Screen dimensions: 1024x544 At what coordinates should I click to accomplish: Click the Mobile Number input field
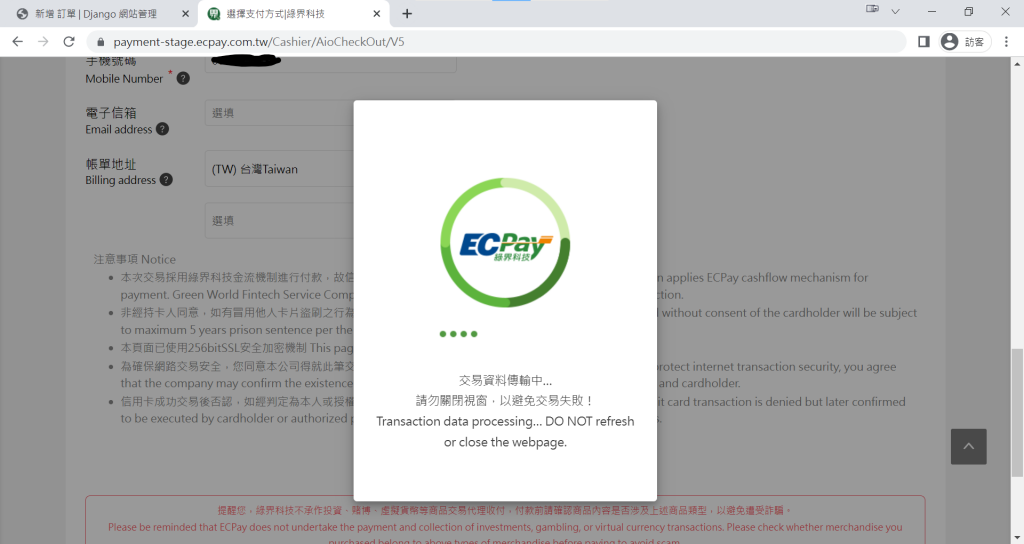[x=330, y=64]
